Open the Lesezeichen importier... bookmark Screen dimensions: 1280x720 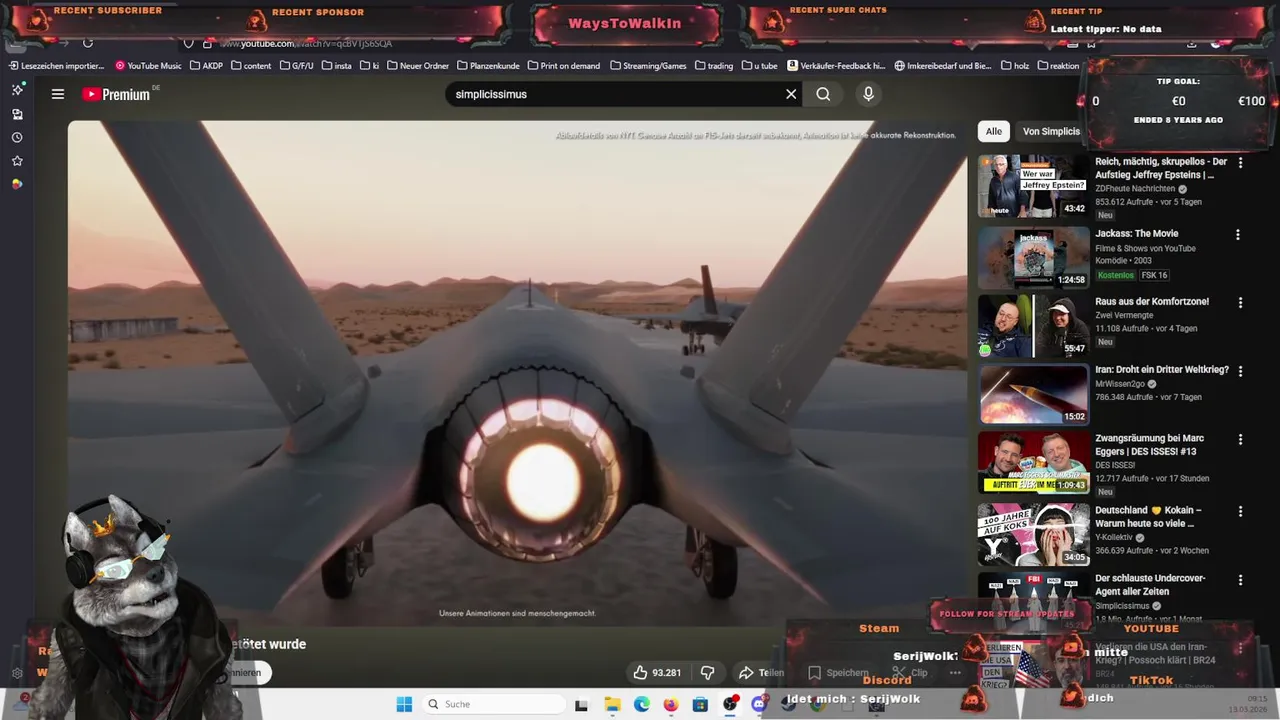pos(57,66)
